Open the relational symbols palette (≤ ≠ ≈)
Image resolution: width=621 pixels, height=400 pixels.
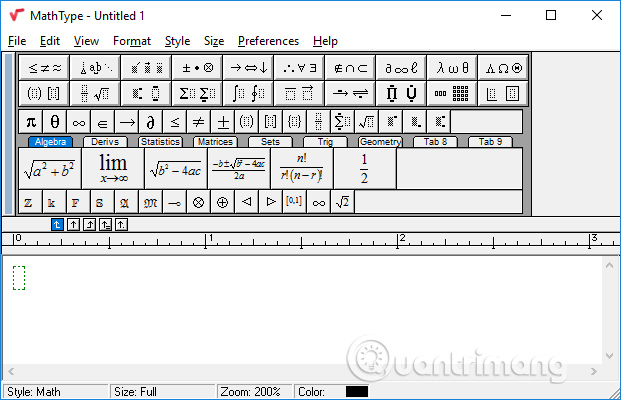(44, 68)
